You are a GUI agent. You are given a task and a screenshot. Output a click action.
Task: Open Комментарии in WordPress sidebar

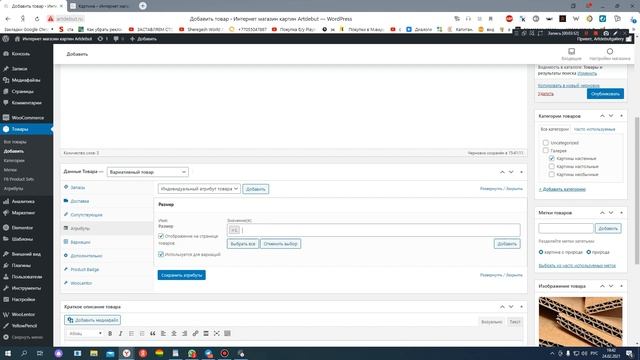pyautogui.click(x=26, y=103)
